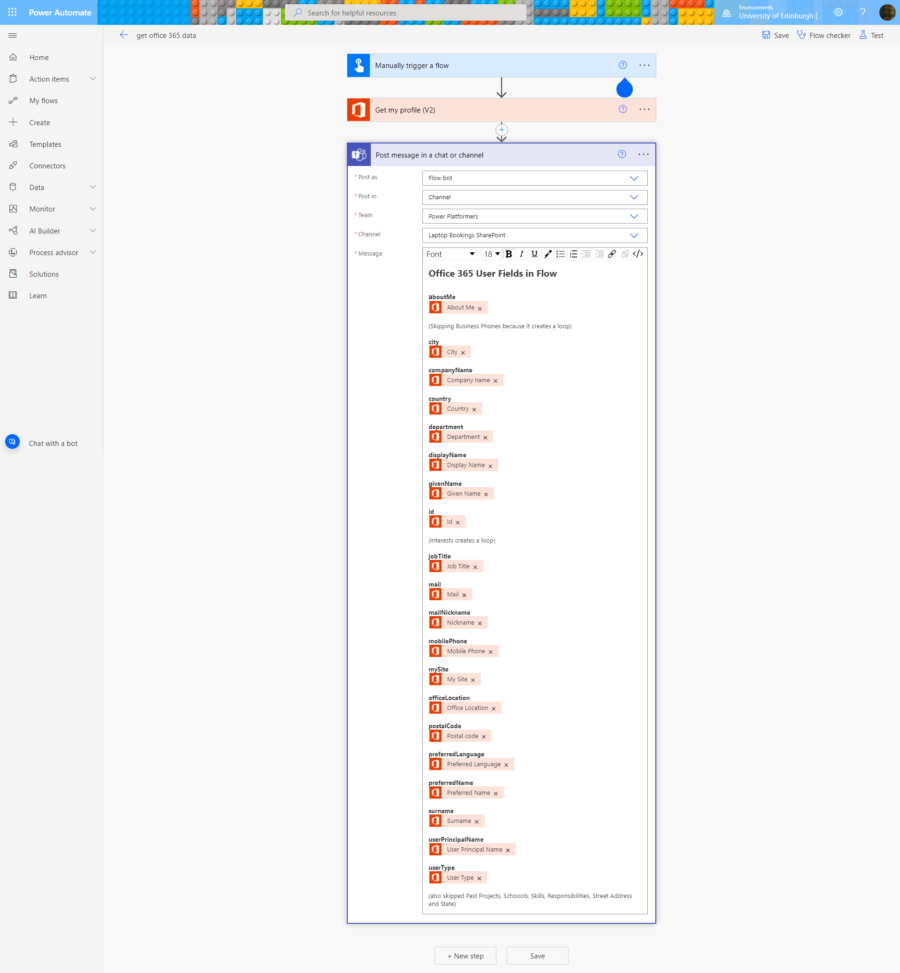This screenshot has width=900, height=973.
Task: Open the Get my profile step menu
Action: [644, 109]
